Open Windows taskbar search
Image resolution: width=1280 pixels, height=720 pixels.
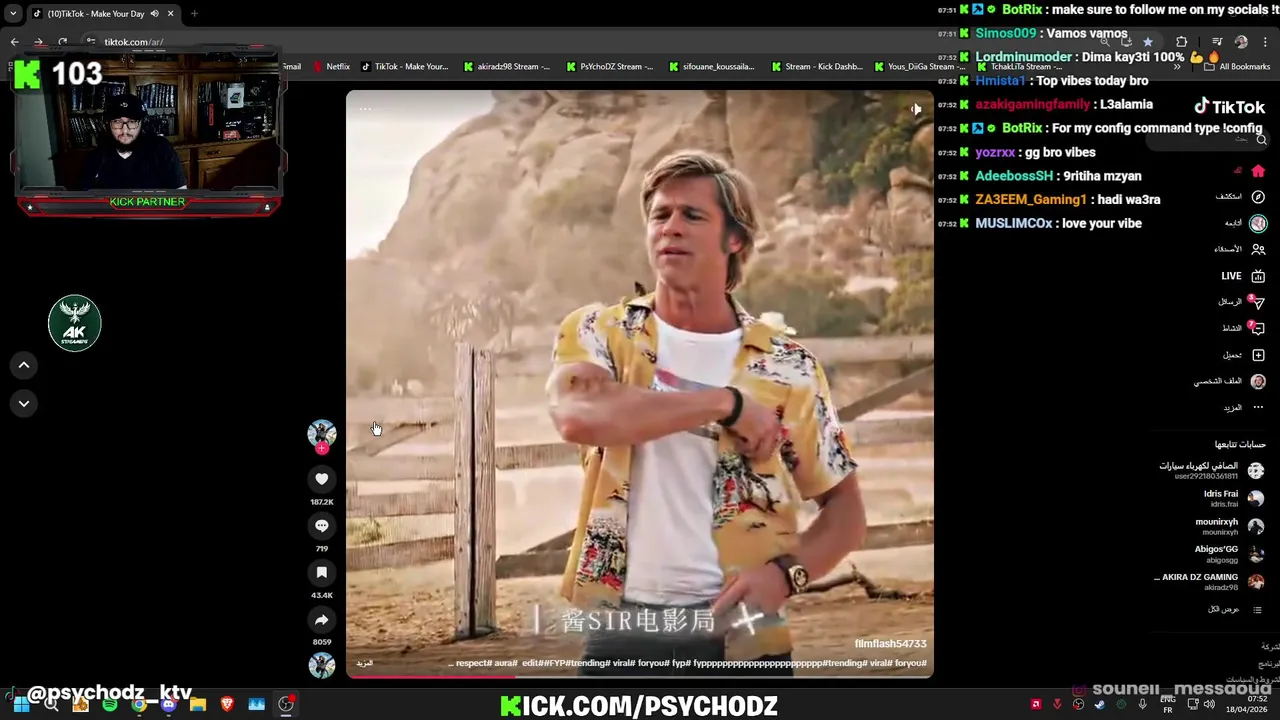tap(51, 705)
